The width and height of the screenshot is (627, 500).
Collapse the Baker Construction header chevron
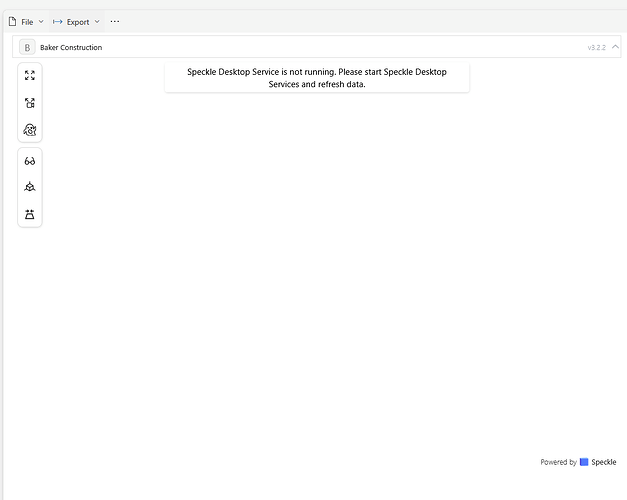(x=615, y=47)
